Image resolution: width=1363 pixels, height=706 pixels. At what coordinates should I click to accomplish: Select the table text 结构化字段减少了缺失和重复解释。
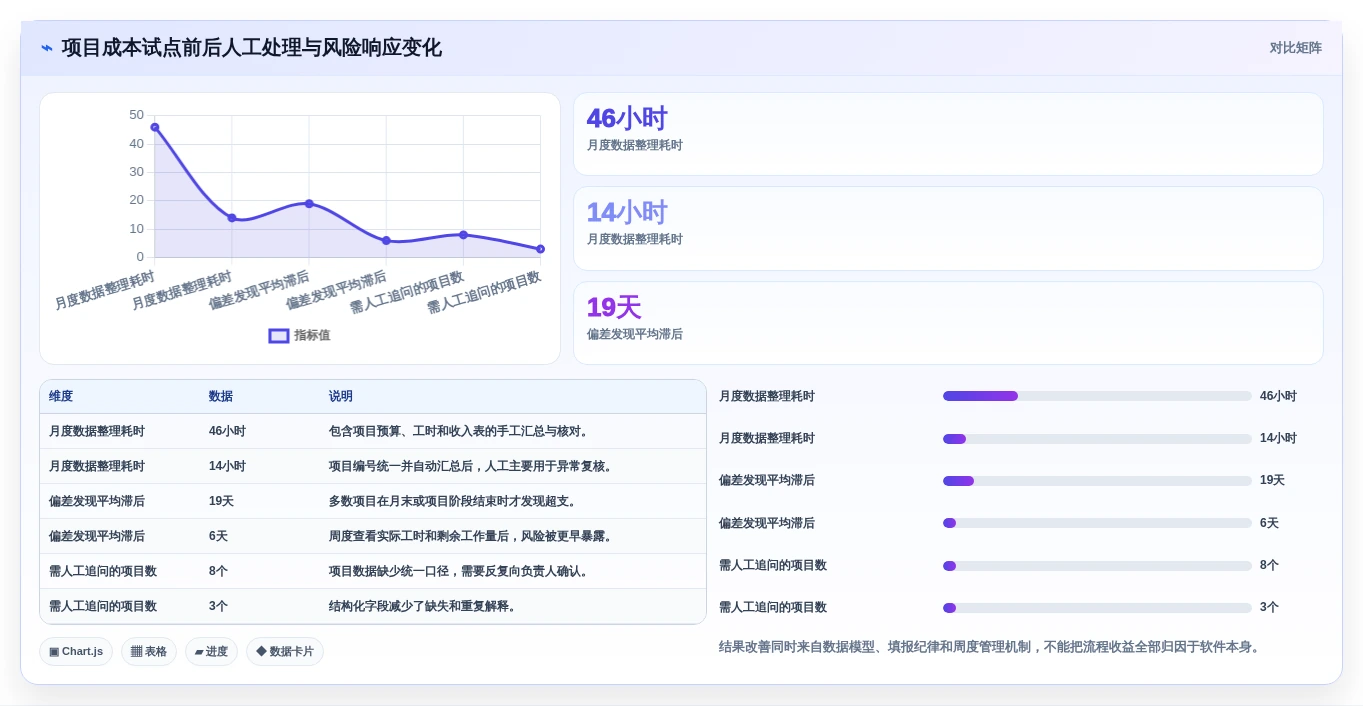(x=425, y=607)
